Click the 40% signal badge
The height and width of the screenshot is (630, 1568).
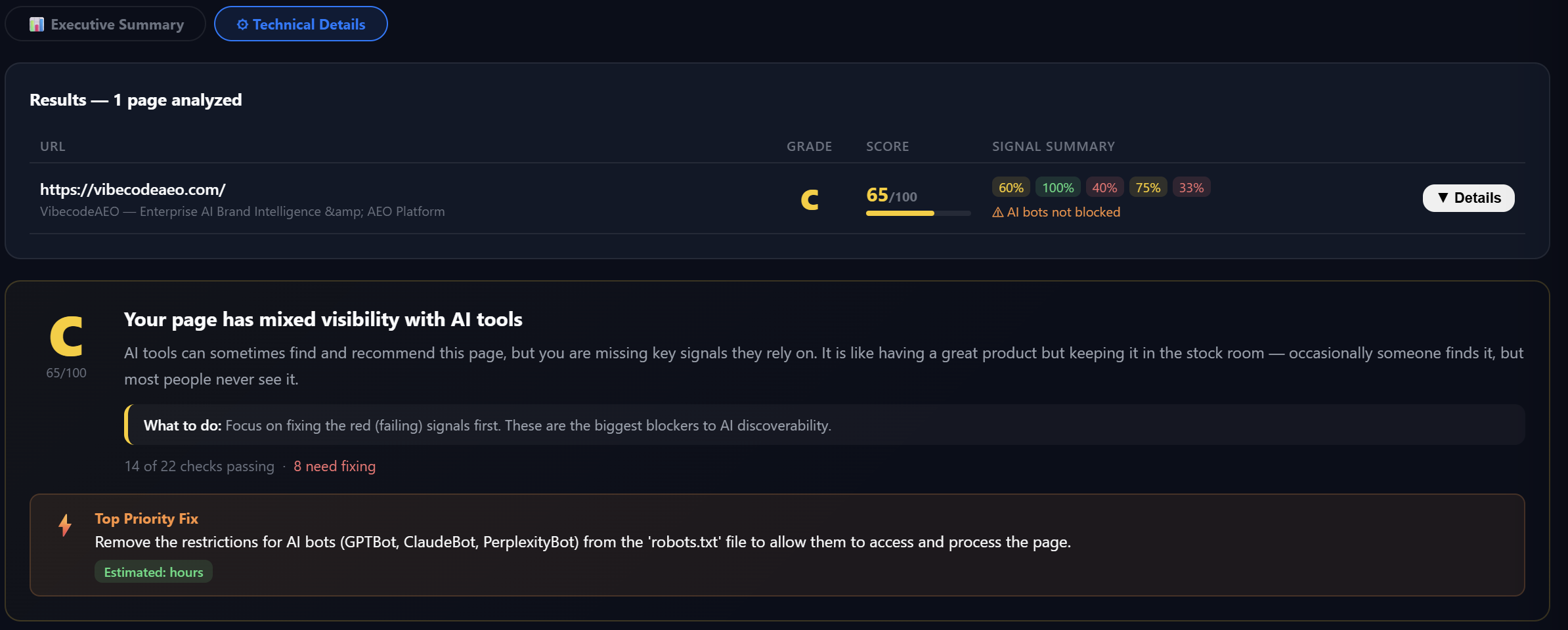click(1104, 188)
